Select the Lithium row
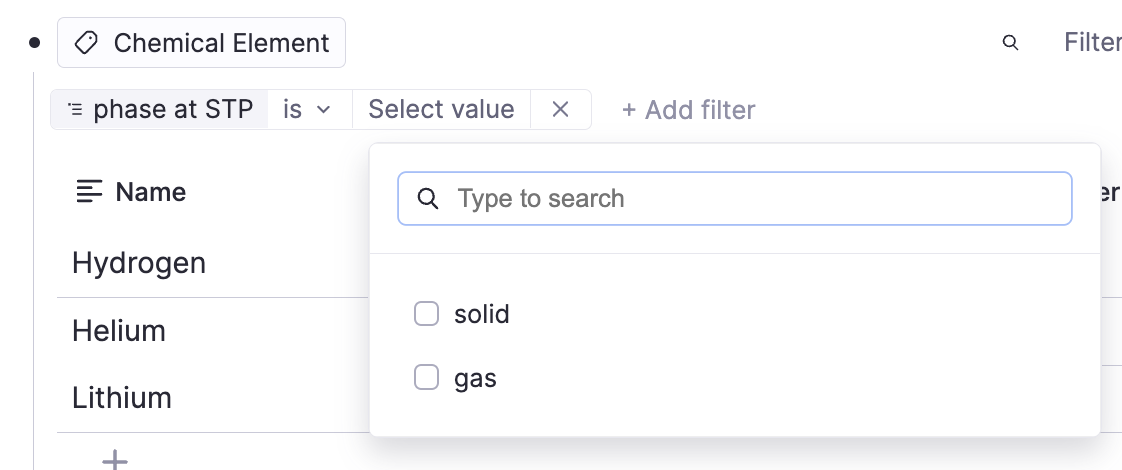The width and height of the screenshot is (1122, 470). point(122,398)
